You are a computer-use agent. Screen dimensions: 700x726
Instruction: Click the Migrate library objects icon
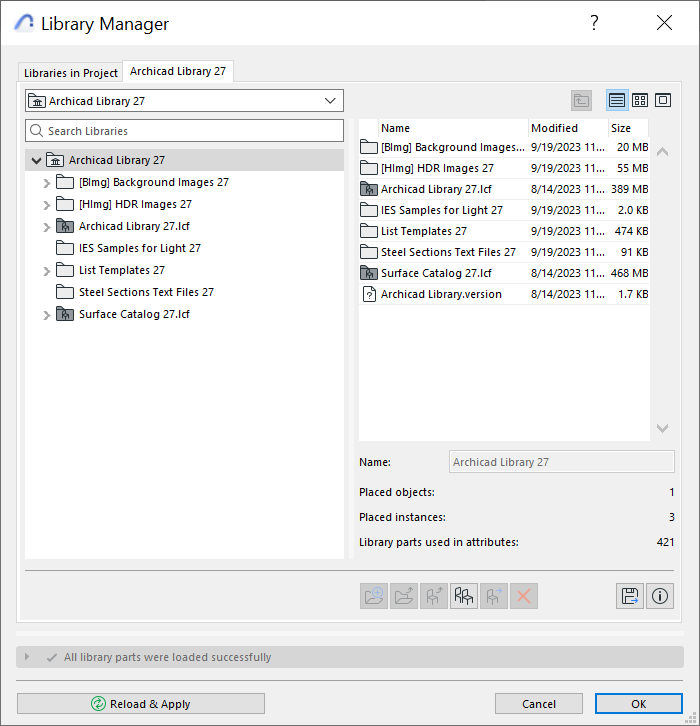coord(434,596)
